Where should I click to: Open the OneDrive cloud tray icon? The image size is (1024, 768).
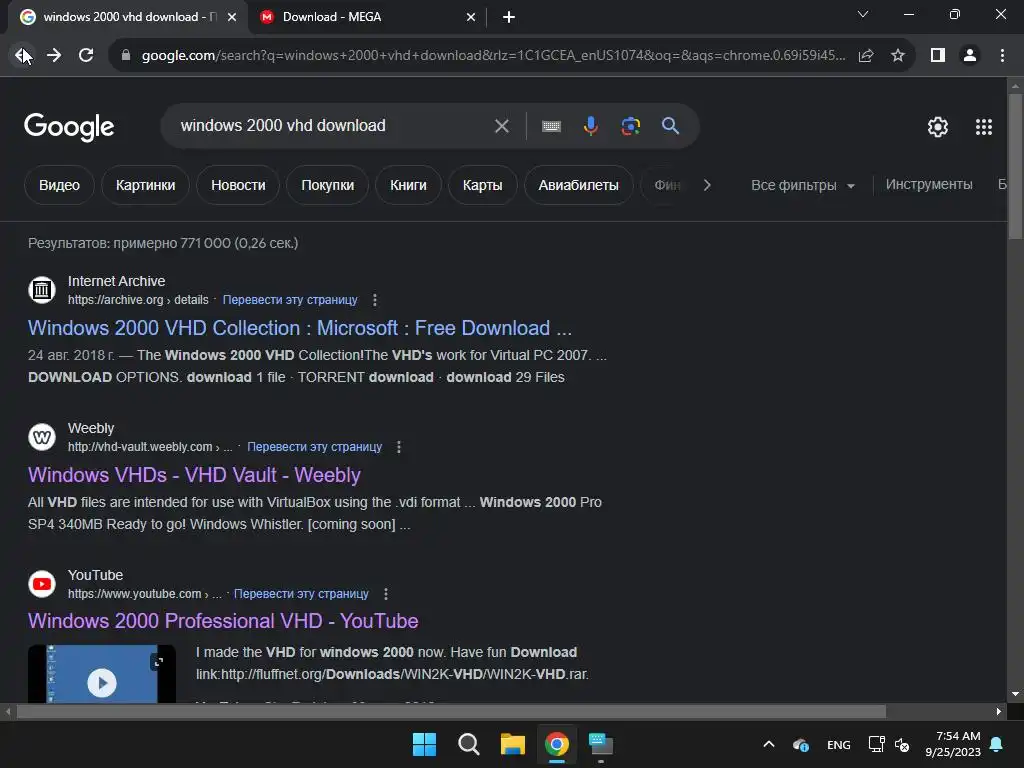[x=801, y=744]
